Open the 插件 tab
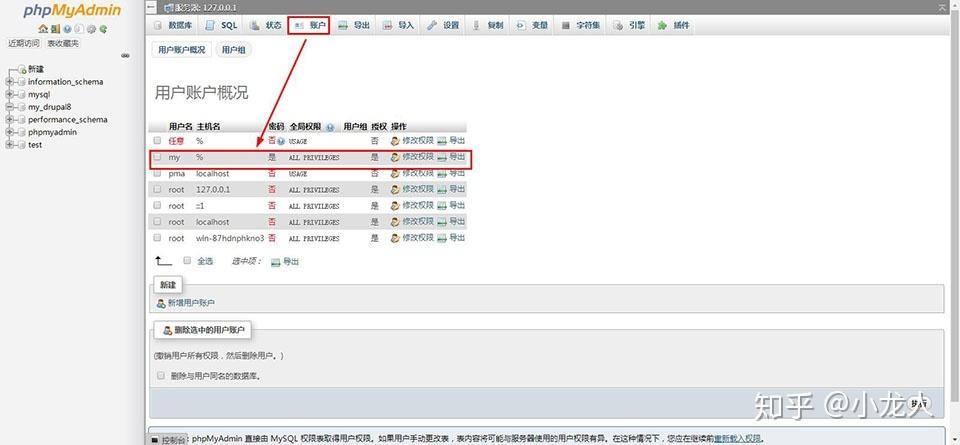The image size is (960, 445). tap(673, 25)
